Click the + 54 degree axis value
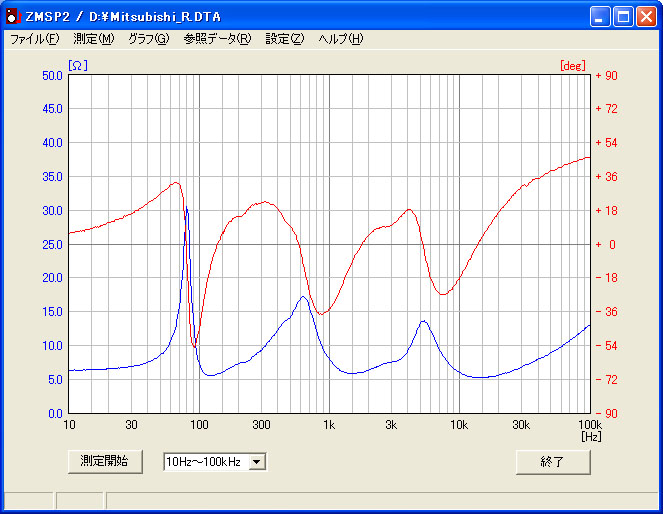The height and width of the screenshot is (514, 663). pyautogui.click(x=606, y=143)
